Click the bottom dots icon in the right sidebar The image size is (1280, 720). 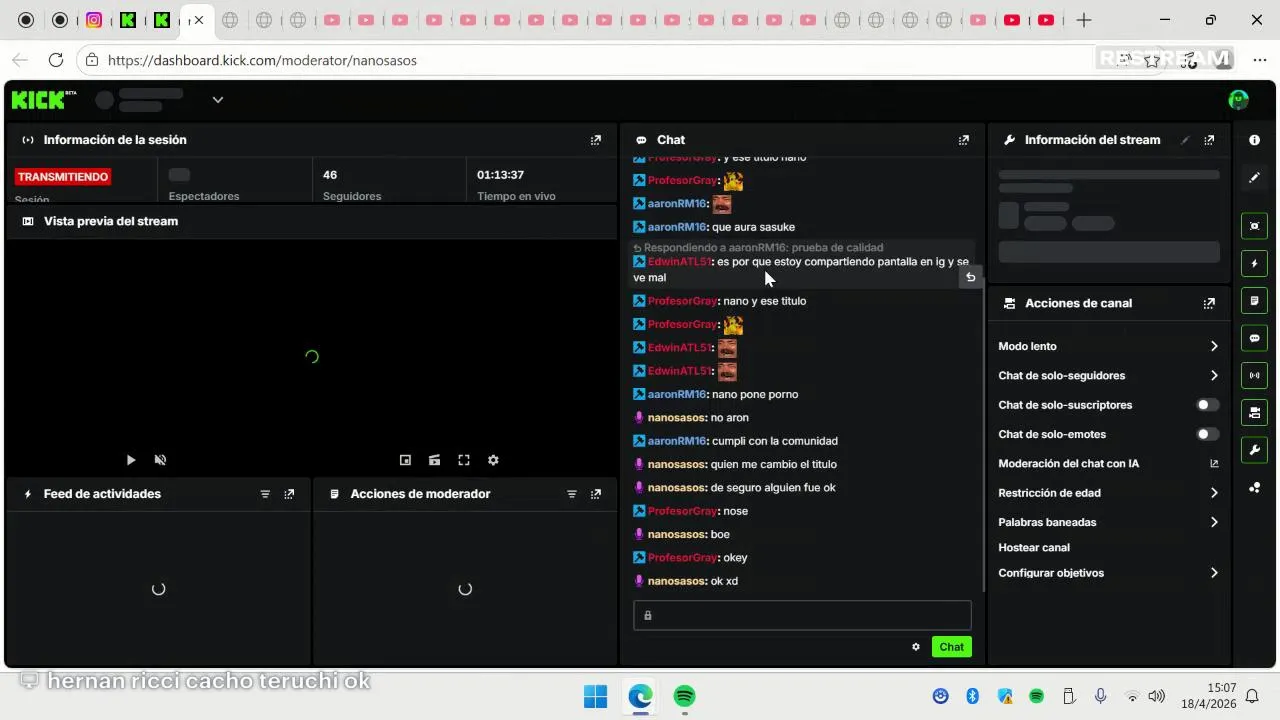click(x=1254, y=487)
